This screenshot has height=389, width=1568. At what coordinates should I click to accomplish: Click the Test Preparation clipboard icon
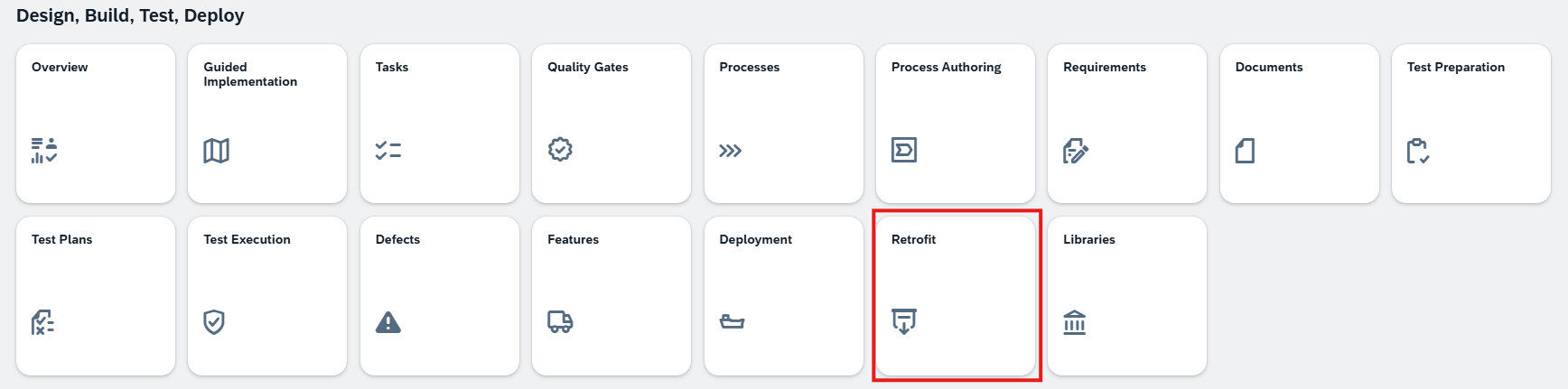click(x=1417, y=151)
